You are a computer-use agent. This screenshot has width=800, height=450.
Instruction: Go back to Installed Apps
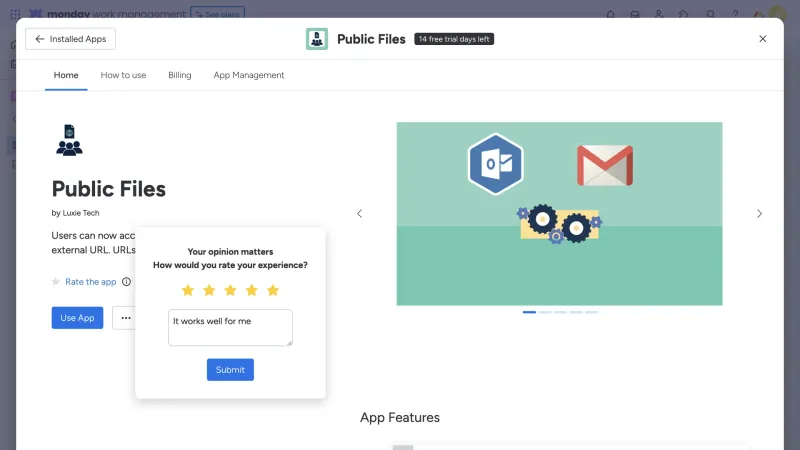coord(70,39)
